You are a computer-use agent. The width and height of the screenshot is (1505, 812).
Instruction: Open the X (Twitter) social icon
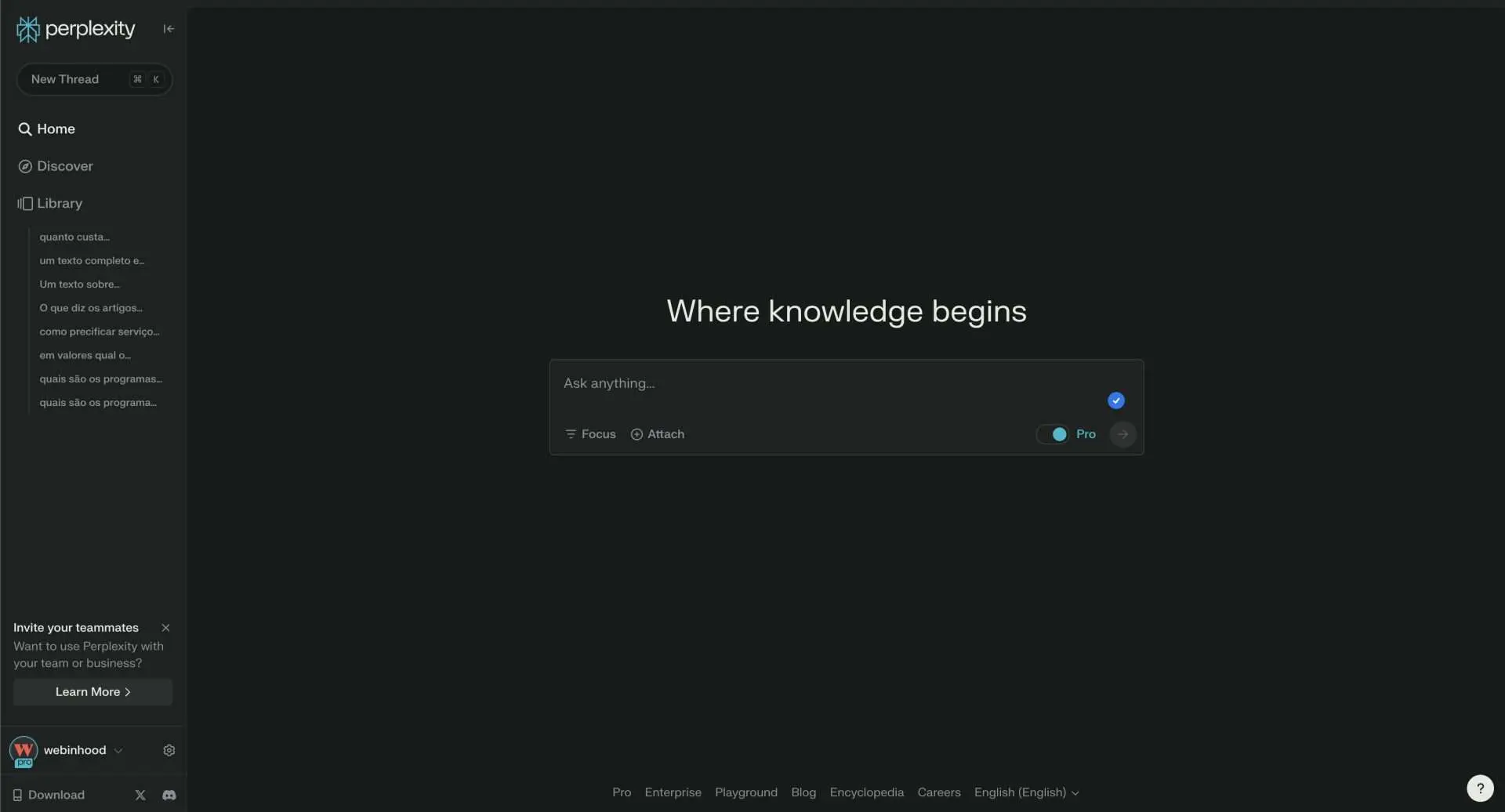click(x=140, y=795)
